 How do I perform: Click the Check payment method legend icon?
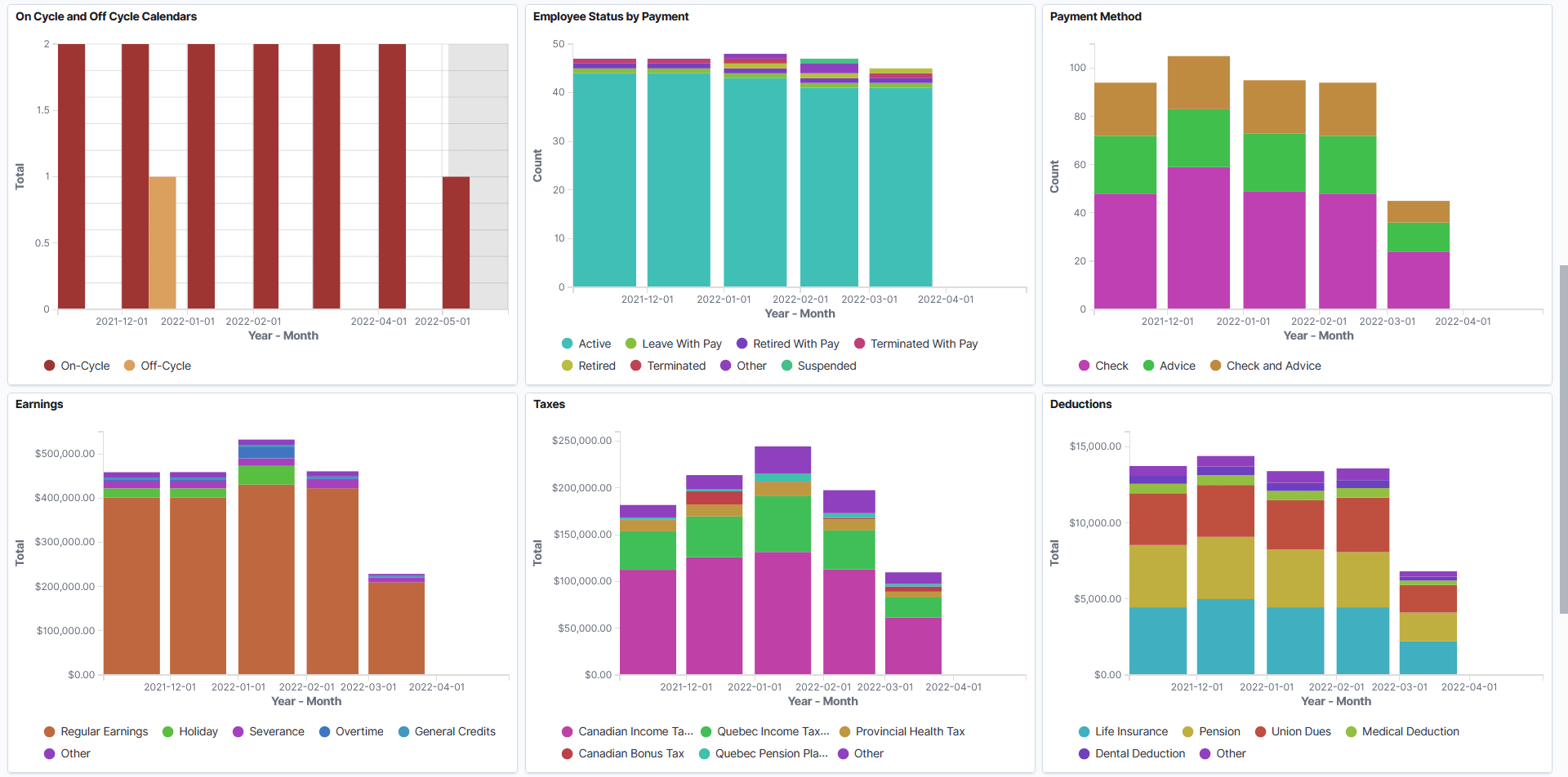click(1084, 366)
